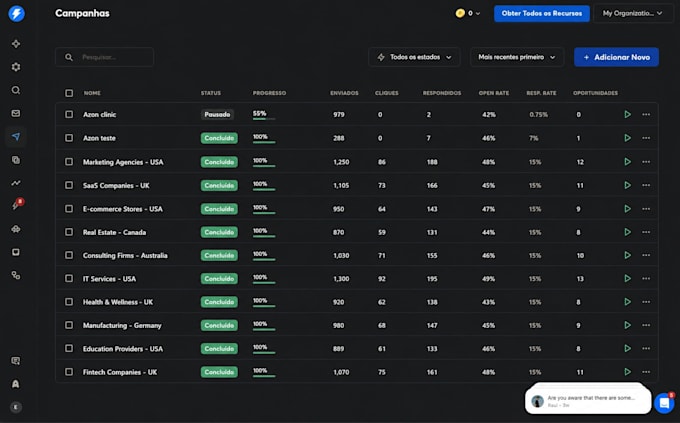
Task: Check the Azon clinic checkbox
Action: point(69,115)
